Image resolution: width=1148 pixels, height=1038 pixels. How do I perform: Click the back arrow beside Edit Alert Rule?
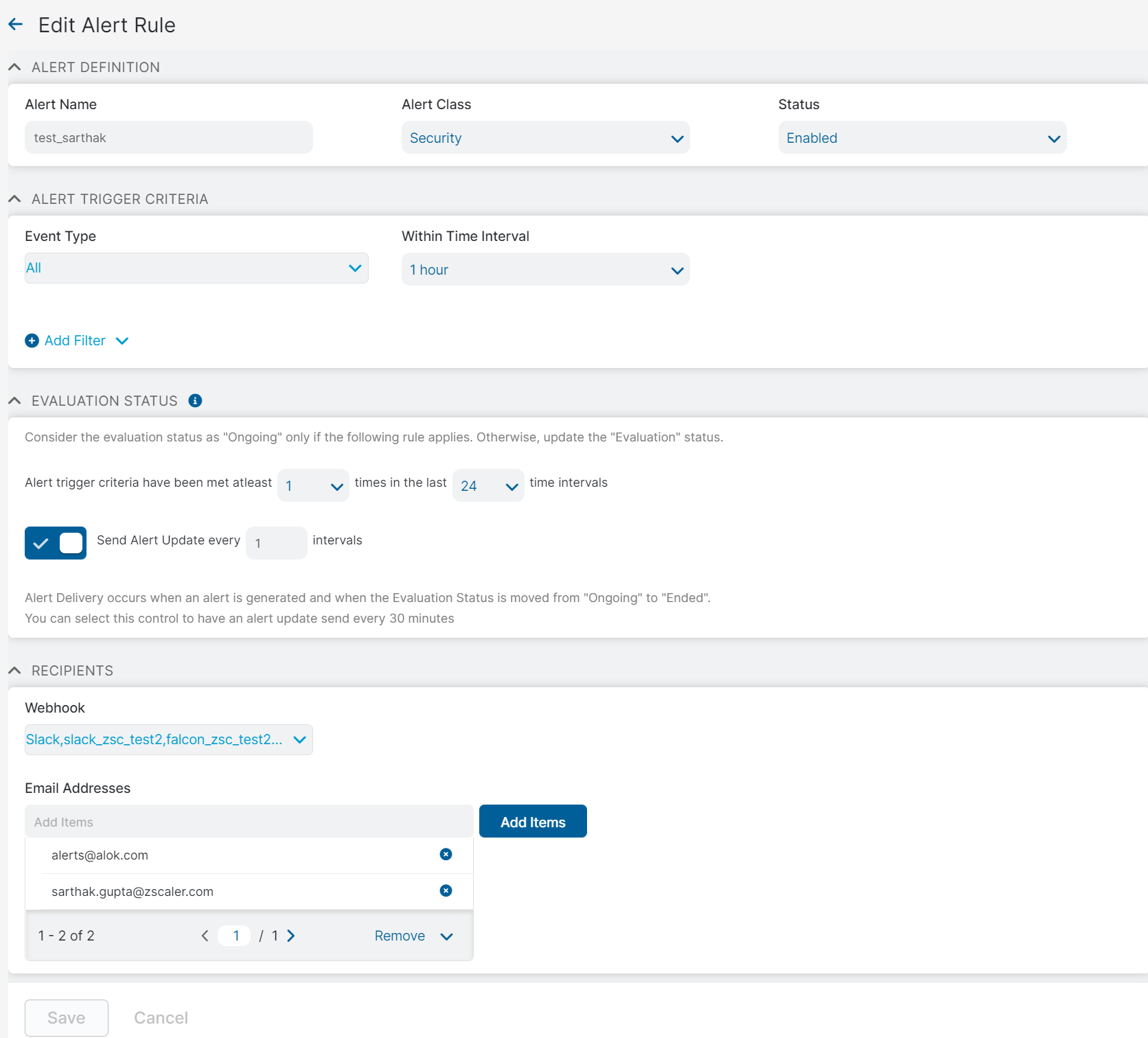coord(16,25)
